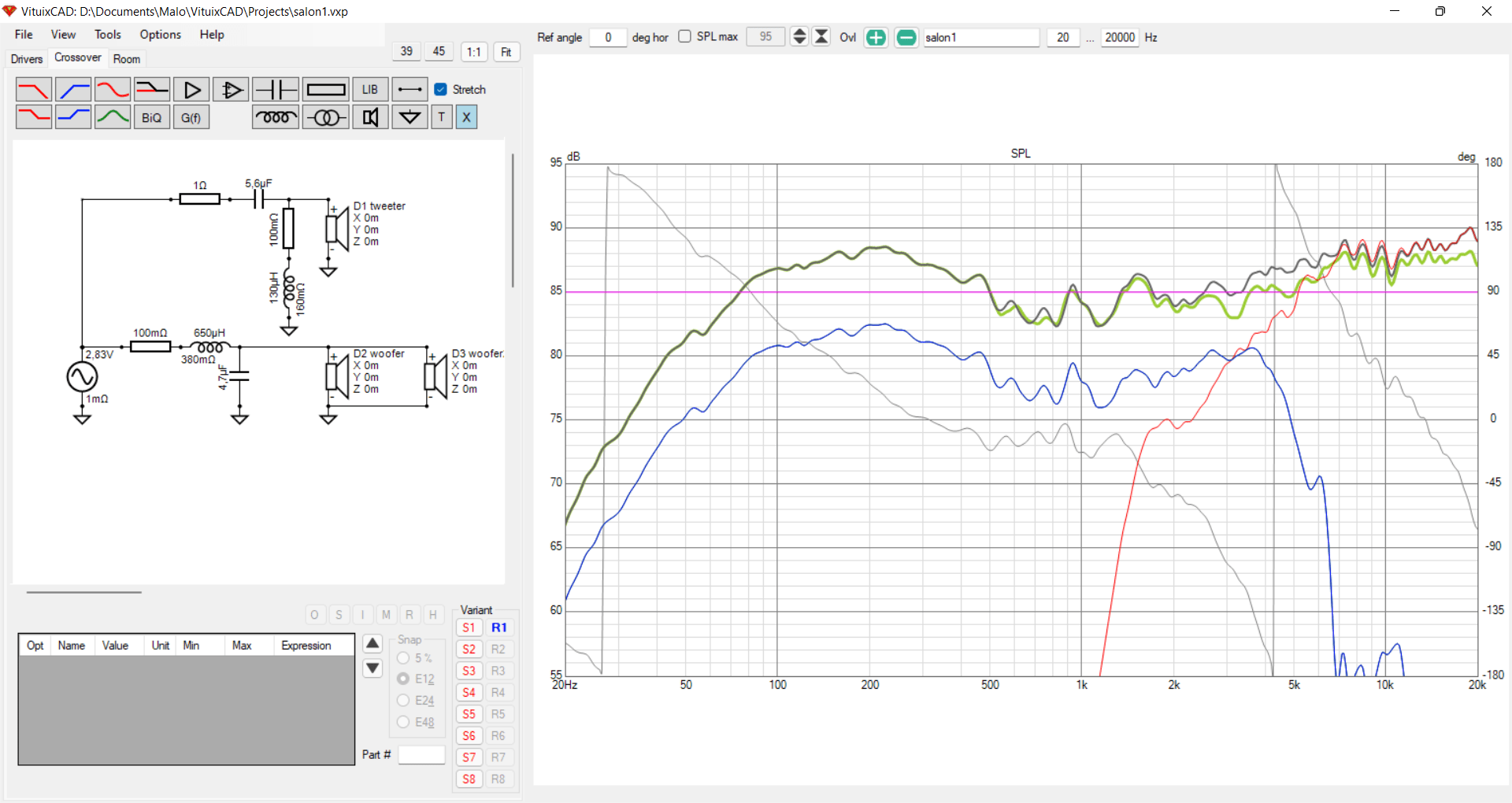This screenshot has width=1512, height=803.
Task: Open the BiQ biquad filter block
Action: (152, 117)
